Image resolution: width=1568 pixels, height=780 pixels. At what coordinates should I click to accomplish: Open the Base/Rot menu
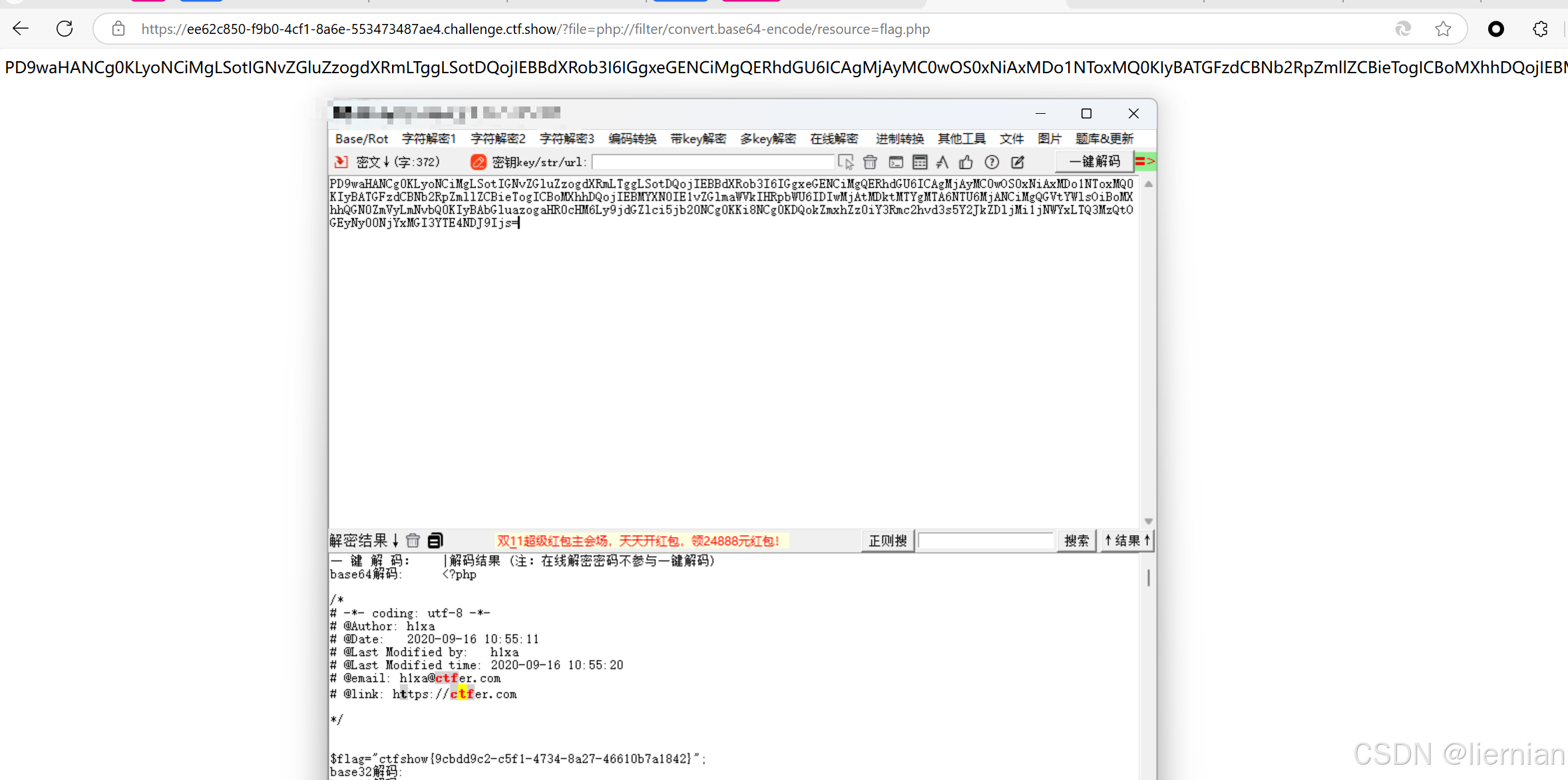(361, 138)
